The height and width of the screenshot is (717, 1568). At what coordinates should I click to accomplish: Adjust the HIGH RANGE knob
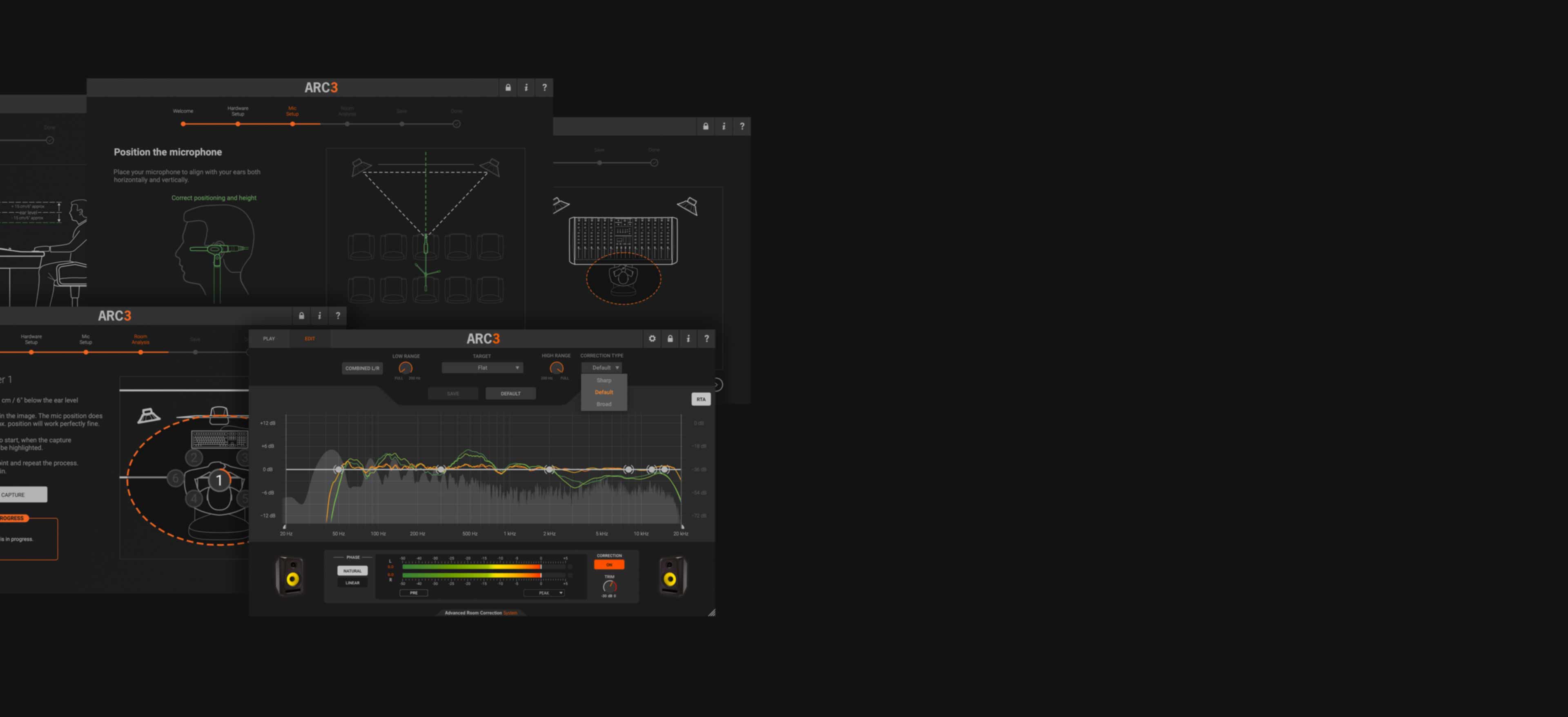coord(556,368)
